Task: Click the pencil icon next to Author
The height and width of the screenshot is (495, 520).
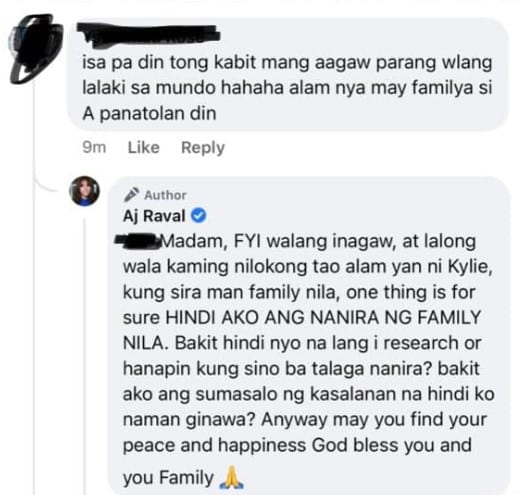Action: point(131,195)
